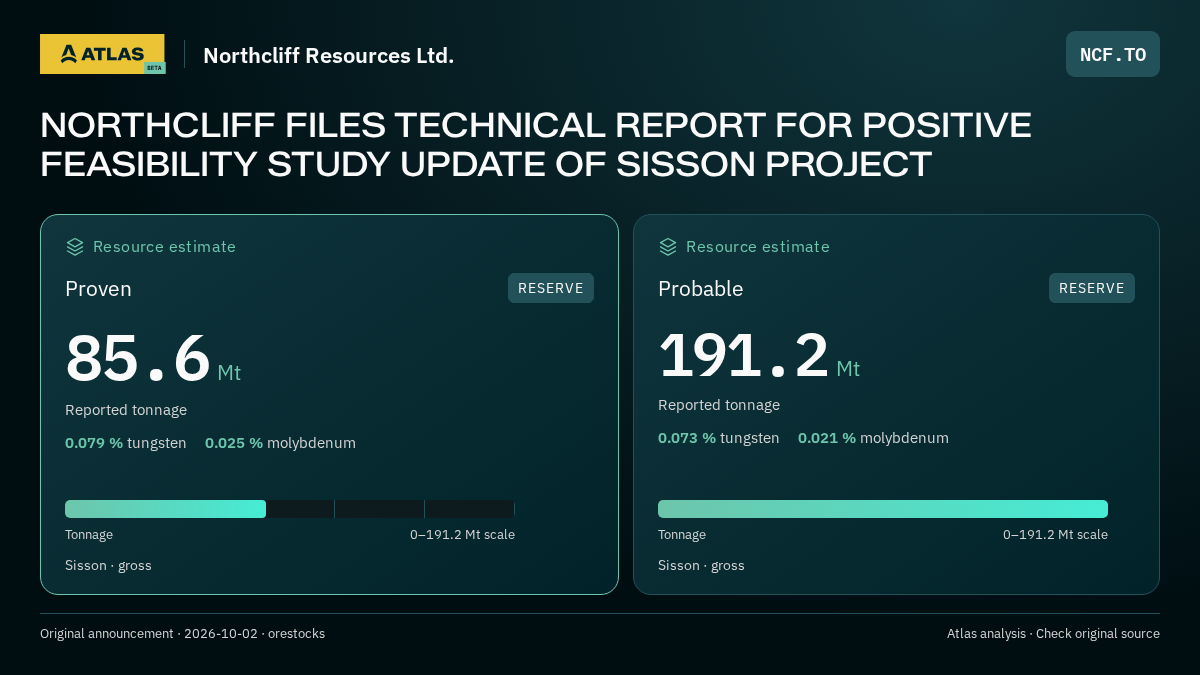This screenshot has width=1200, height=675.
Task: Click the 85.6 Mt tonnage value
Action: click(x=153, y=359)
